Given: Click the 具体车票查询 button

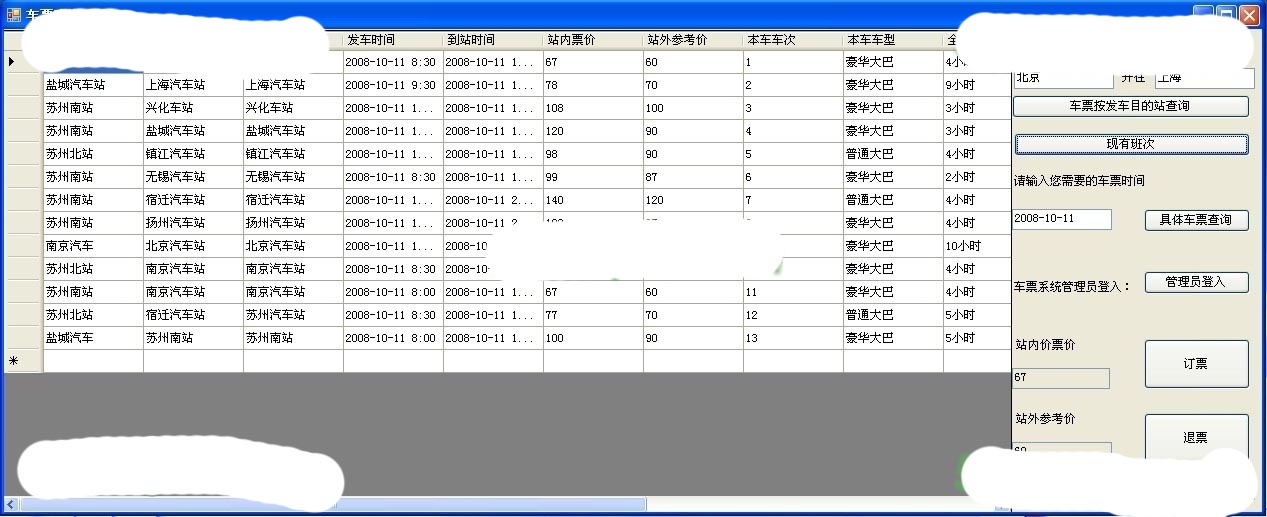Looking at the screenshot, I should pyautogui.click(x=1196, y=220).
